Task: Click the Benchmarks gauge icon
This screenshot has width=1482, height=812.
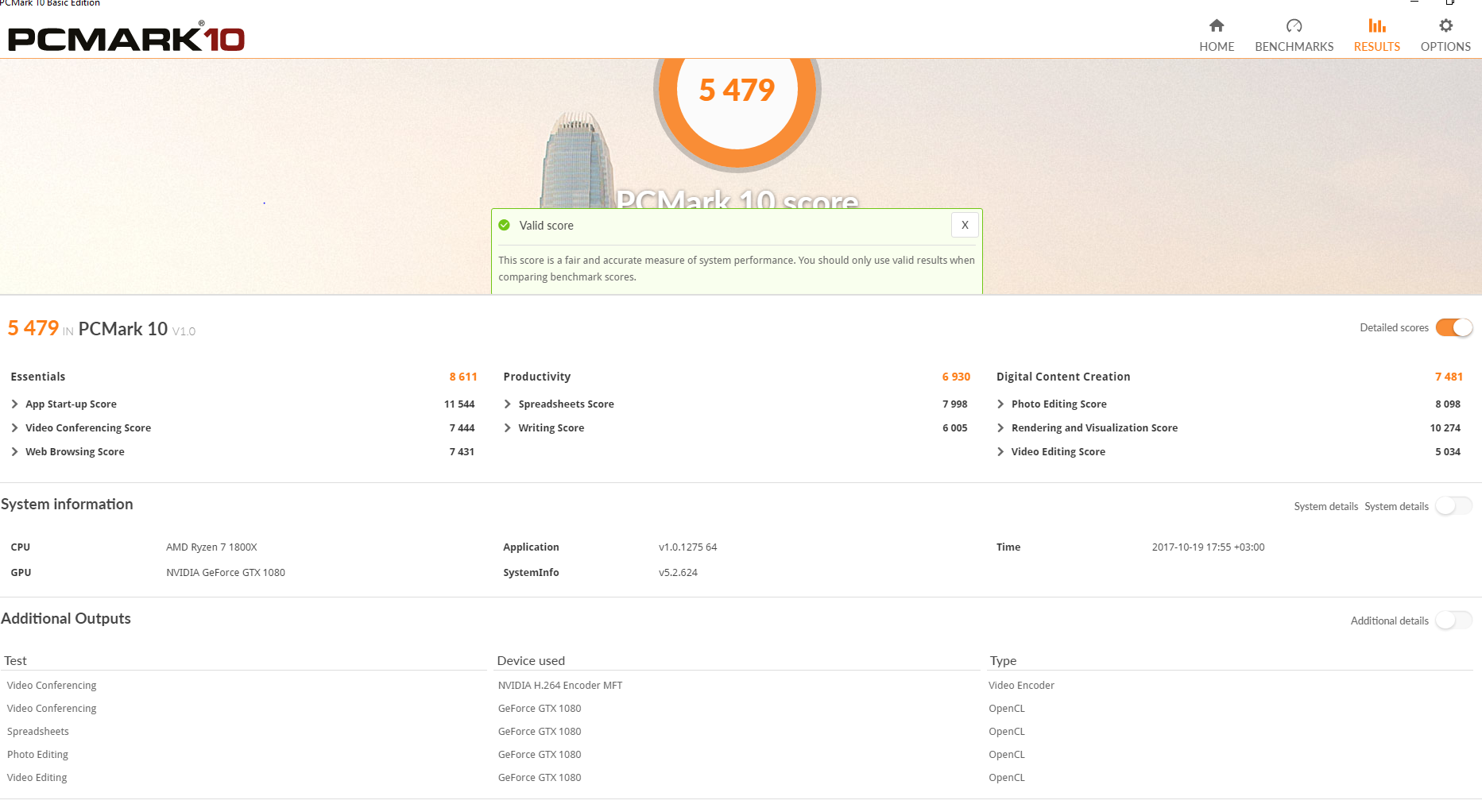Action: tap(1294, 25)
